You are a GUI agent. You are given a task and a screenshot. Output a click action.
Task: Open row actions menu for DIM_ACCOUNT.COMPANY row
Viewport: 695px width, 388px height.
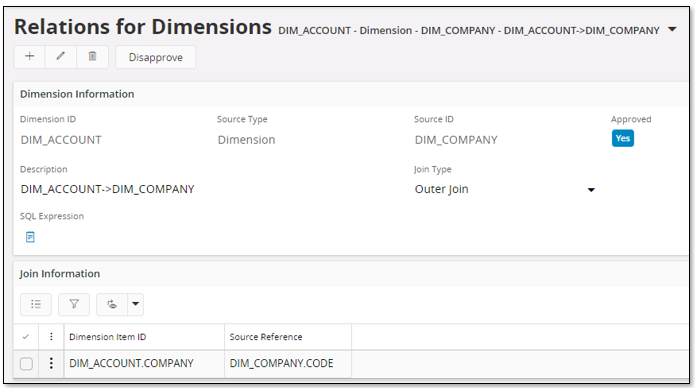click(x=51, y=363)
